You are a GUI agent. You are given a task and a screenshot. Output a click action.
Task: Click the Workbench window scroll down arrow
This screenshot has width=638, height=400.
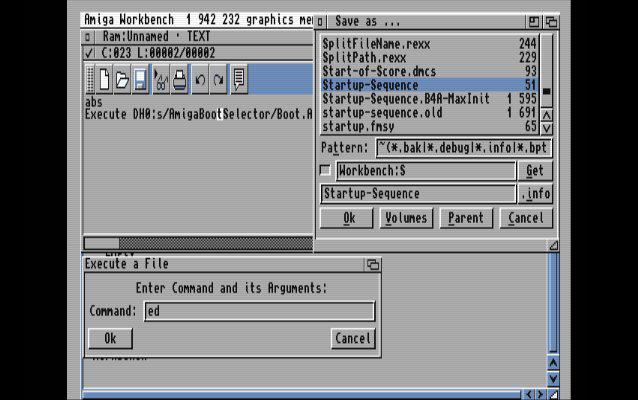tap(553, 379)
